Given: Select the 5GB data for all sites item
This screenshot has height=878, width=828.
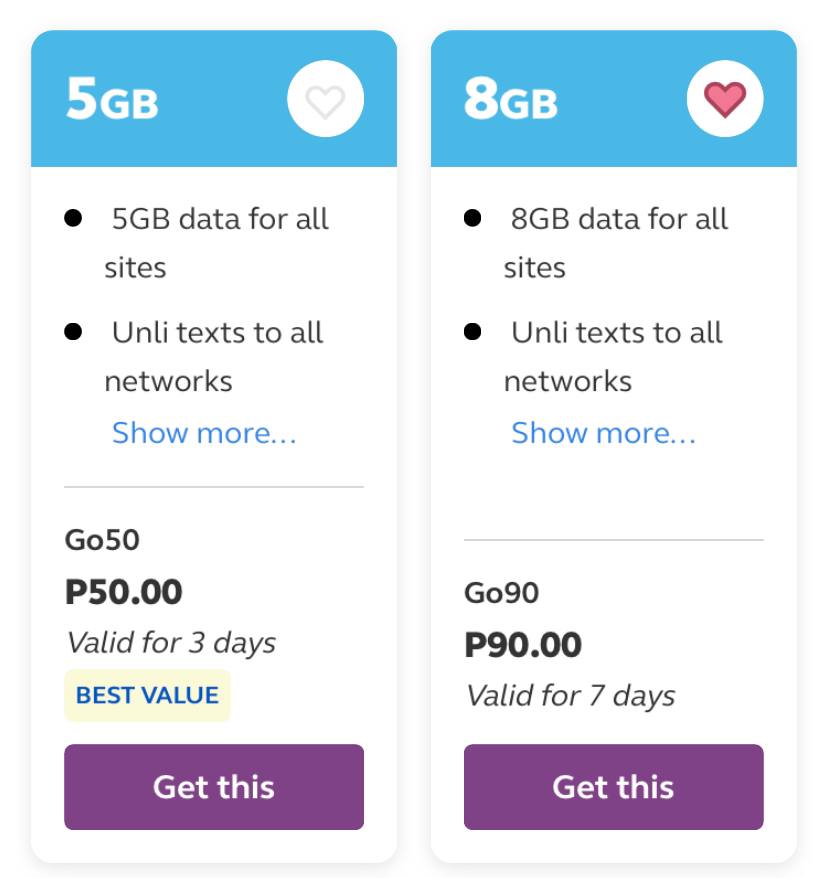Looking at the screenshot, I should coord(217,242).
